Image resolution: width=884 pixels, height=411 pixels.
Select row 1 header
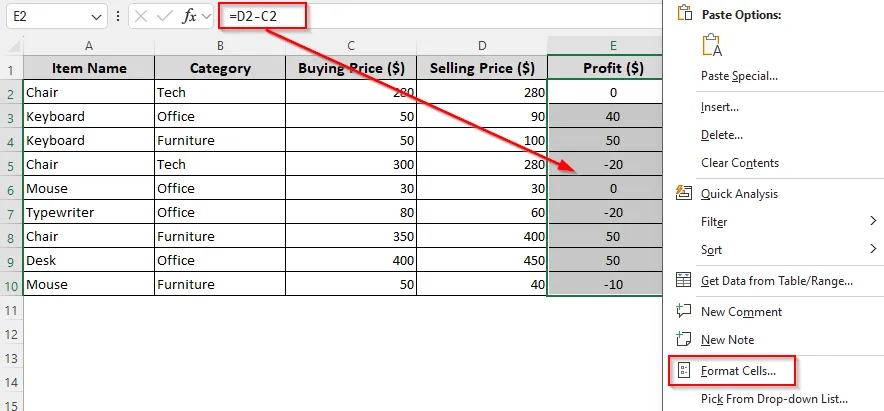pos(11,69)
